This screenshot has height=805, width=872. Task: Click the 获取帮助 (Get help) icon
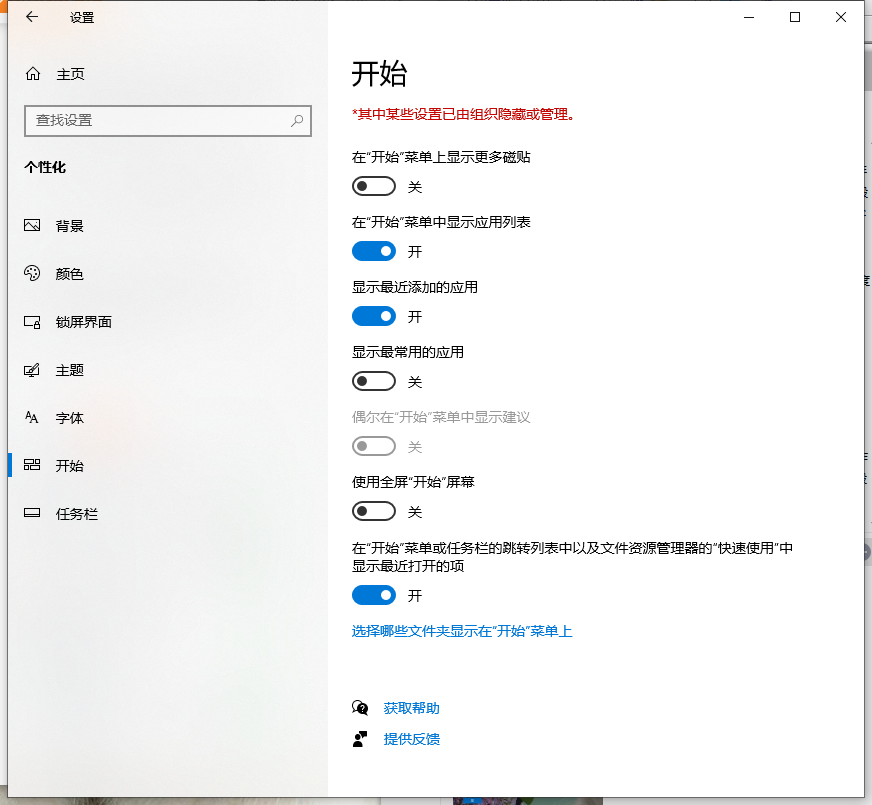point(360,708)
